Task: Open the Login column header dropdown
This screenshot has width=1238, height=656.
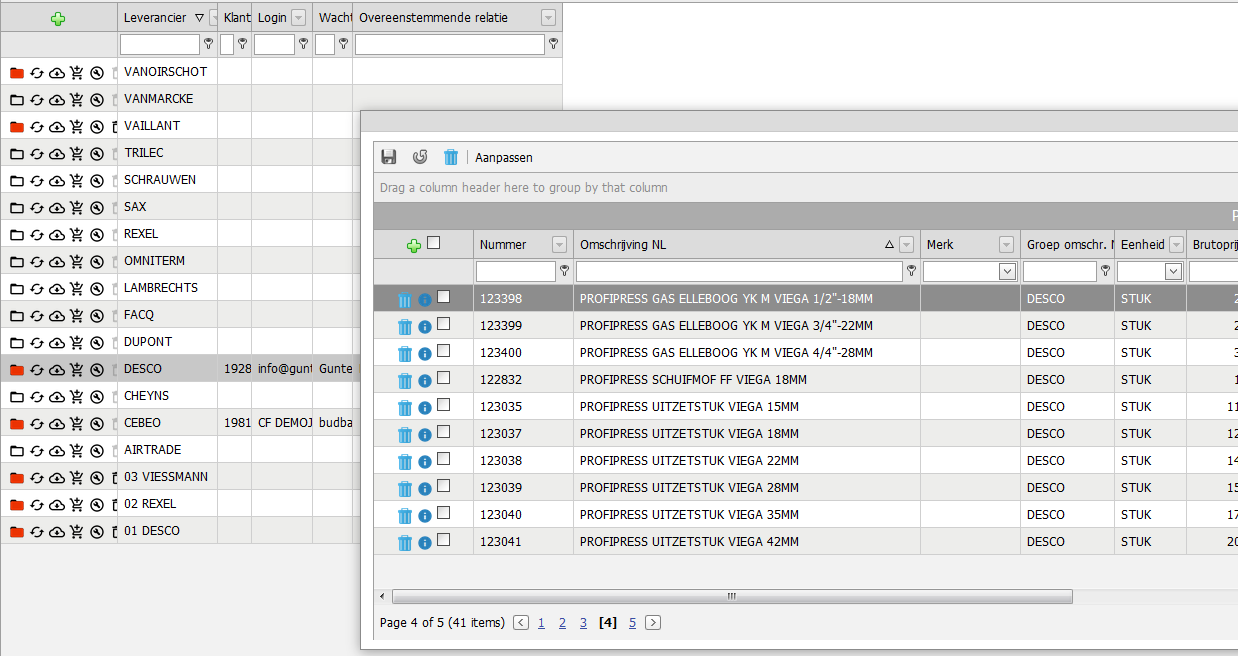Action: click(x=298, y=18)
